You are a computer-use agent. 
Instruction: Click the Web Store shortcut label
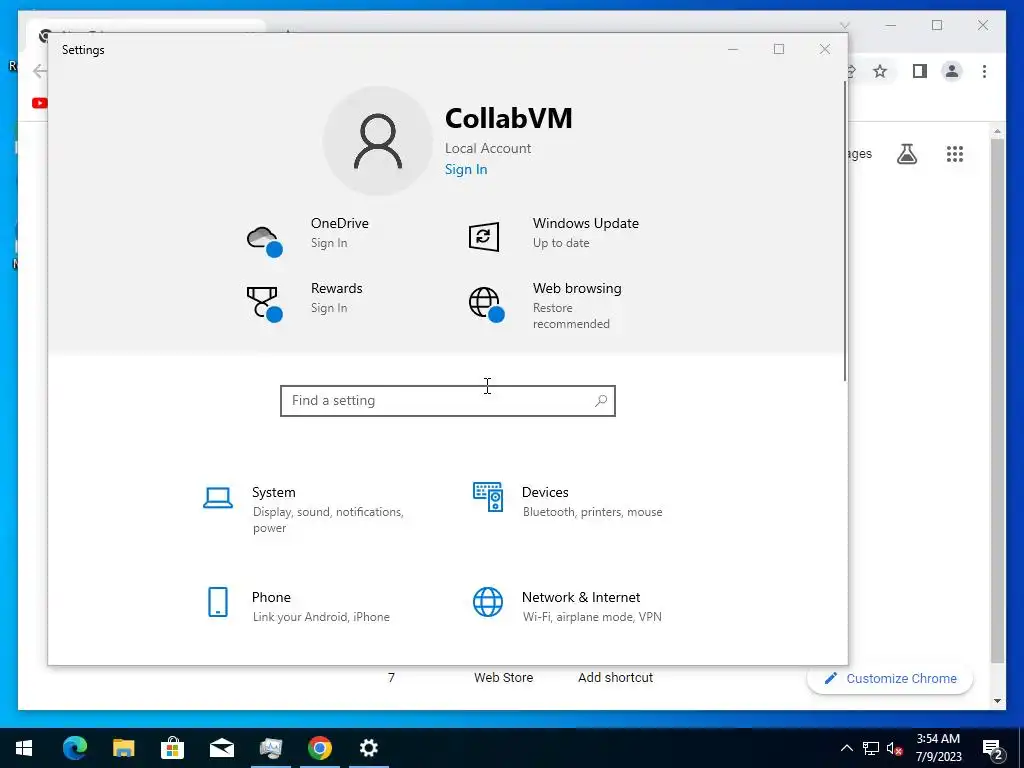pos(503,678)
